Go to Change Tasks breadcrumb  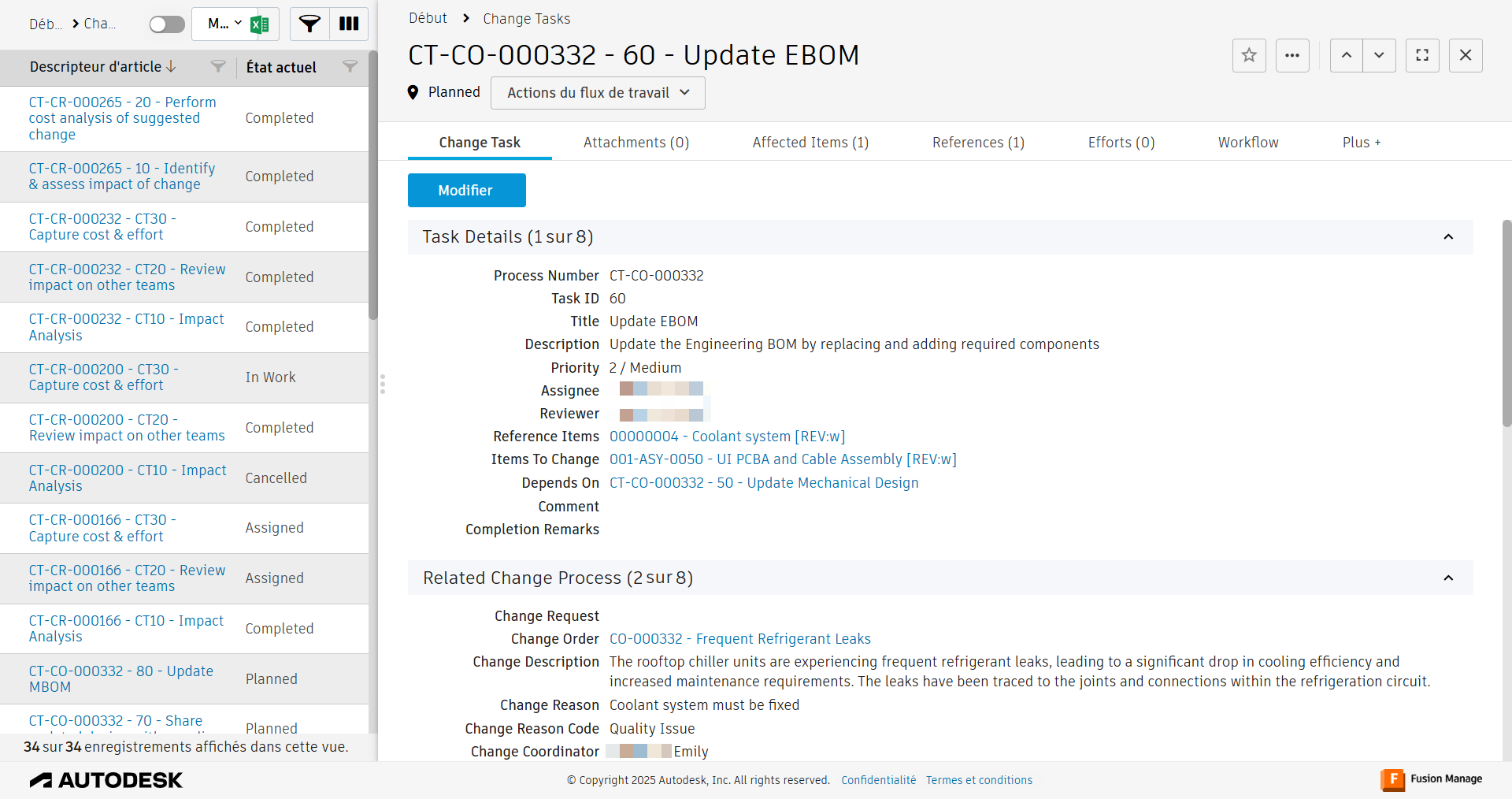[x=526, y=19]
